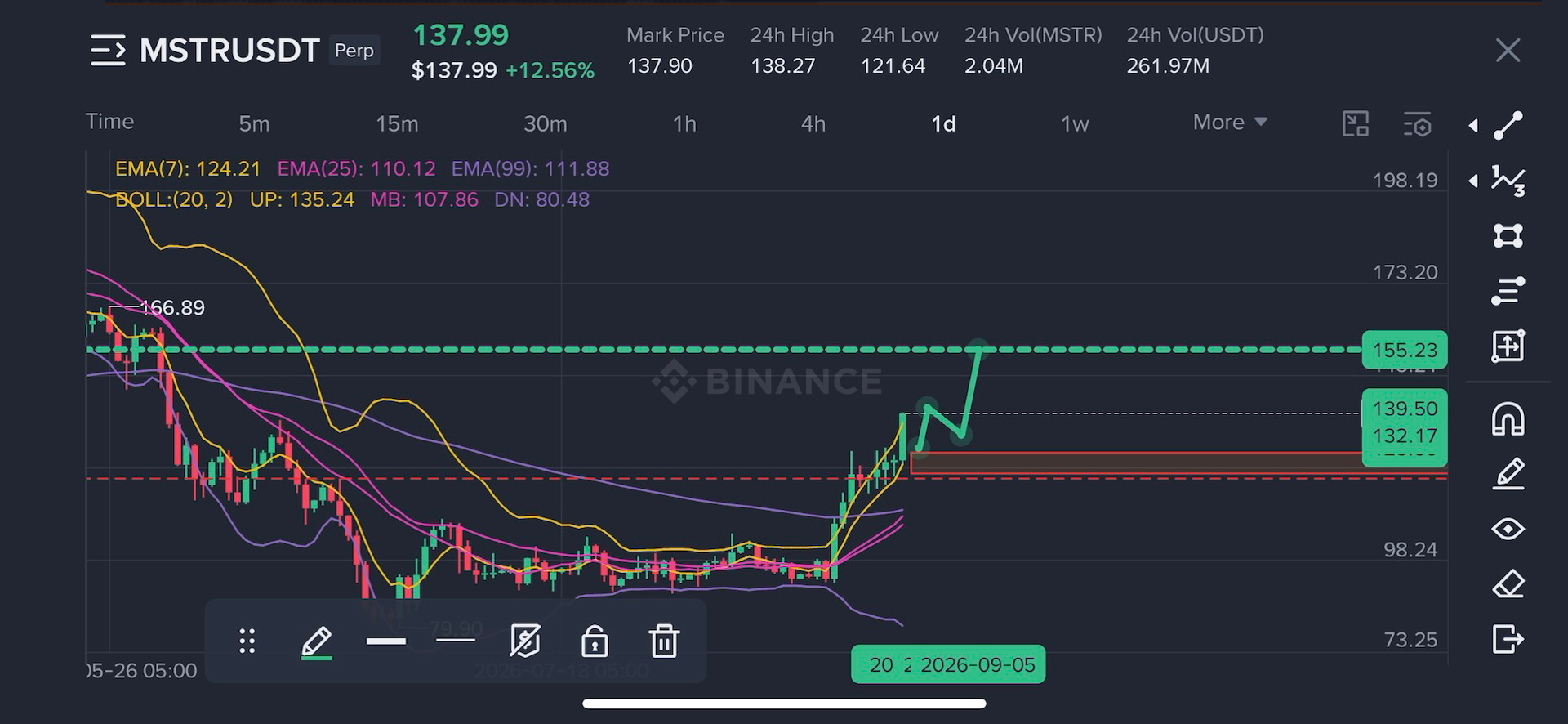This screenshot has height=724, width=1568.
Task: Select the 1d timeframe
Action: coord(943,123)
